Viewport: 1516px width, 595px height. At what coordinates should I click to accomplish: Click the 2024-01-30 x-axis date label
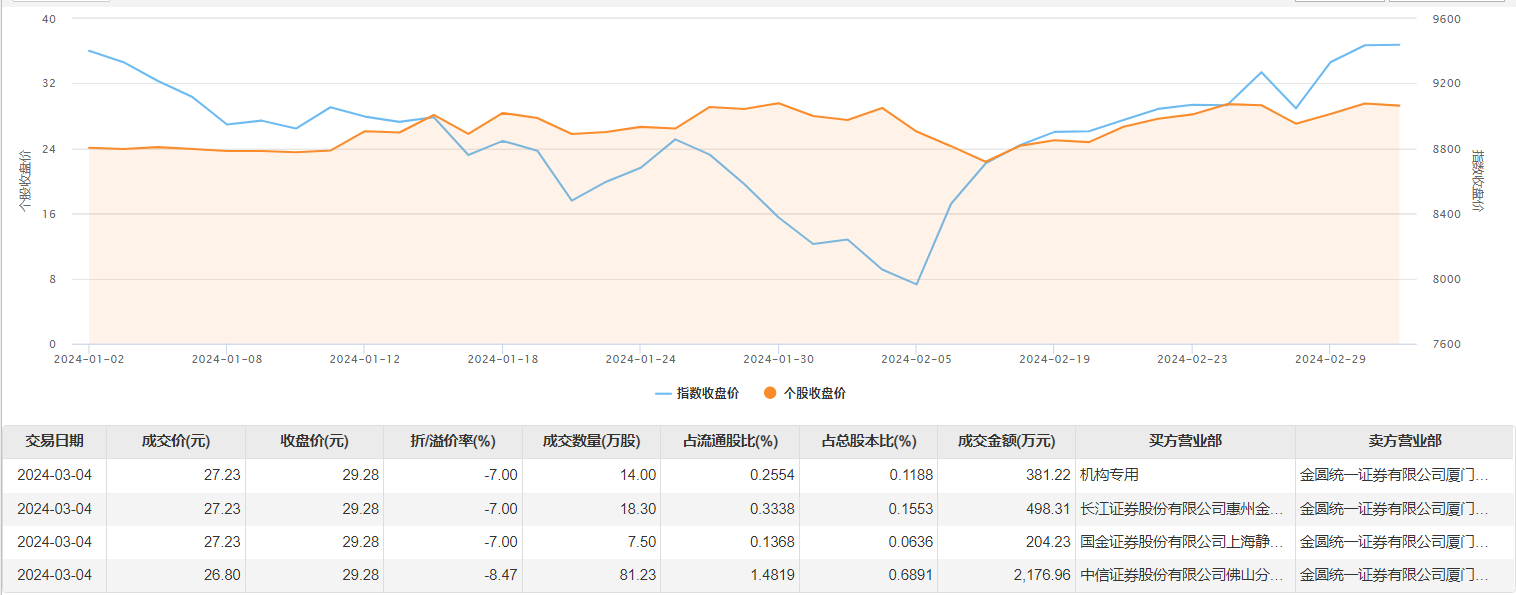(778, 358)
